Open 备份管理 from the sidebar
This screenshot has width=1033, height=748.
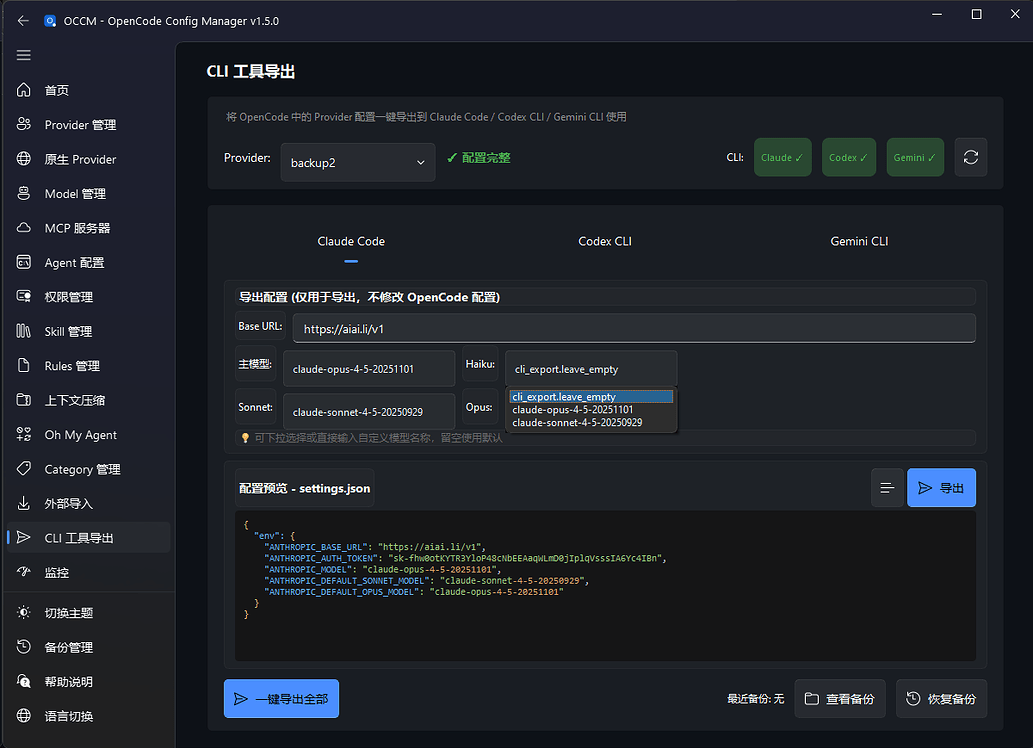tap(88, 647)
